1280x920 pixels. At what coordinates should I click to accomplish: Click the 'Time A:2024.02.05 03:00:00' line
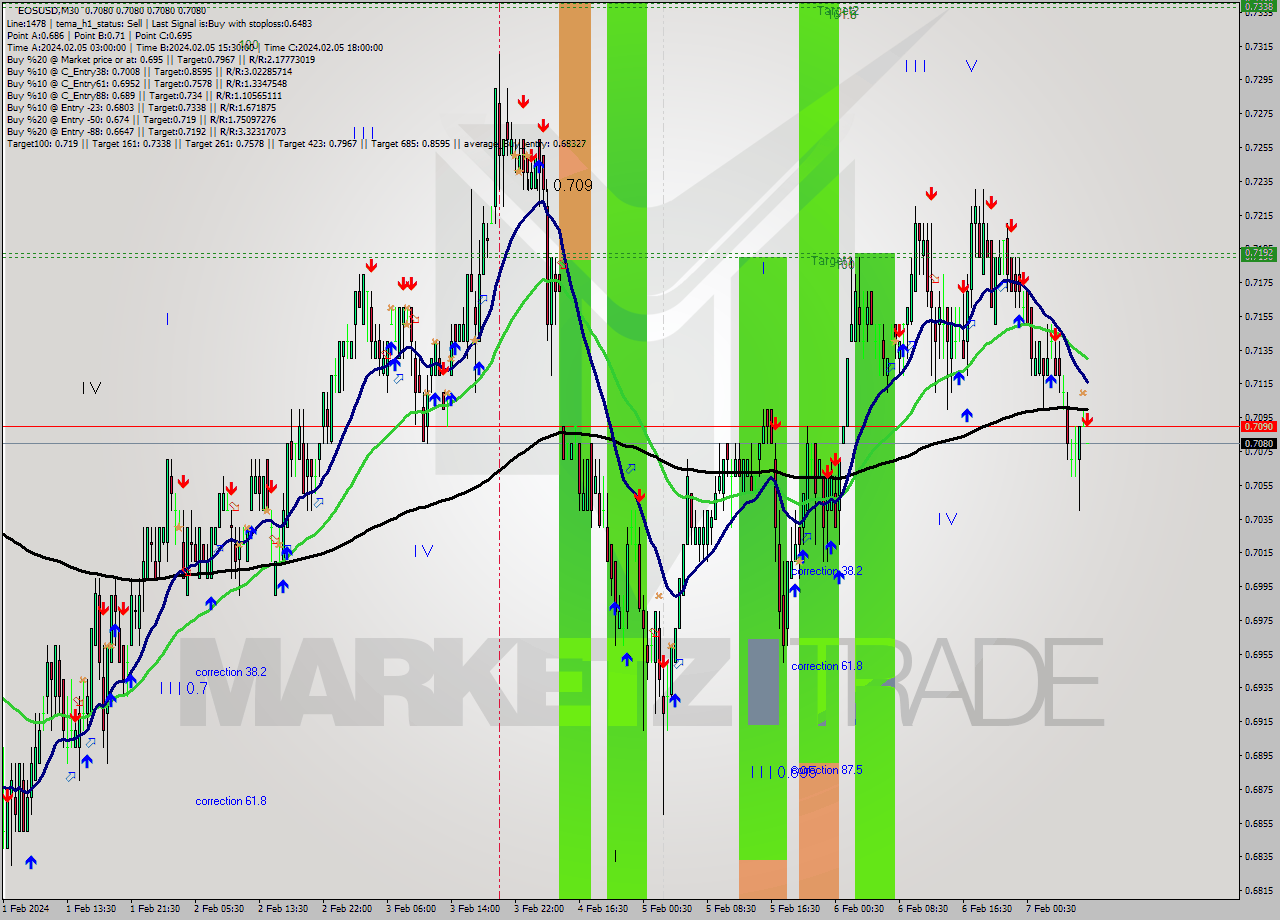[x=195, y=47]
